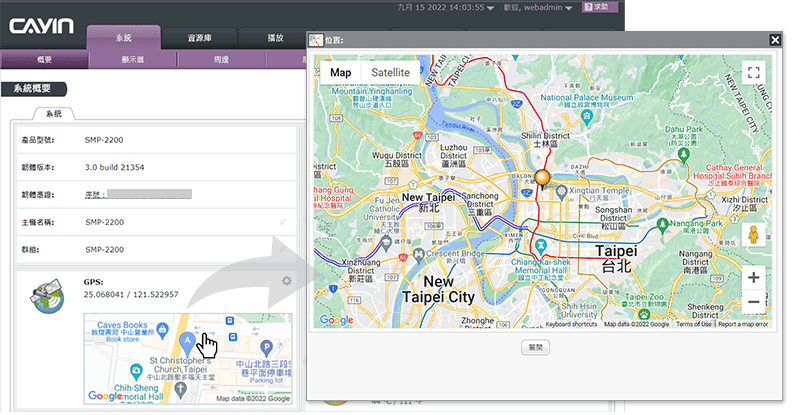
Task: Click the Taipei 台北 label on the map
Action: pyautogui.click(x=616, y=258)
